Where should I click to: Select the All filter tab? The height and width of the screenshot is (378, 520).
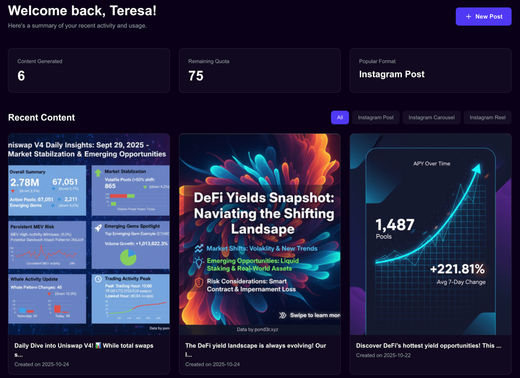340,117
